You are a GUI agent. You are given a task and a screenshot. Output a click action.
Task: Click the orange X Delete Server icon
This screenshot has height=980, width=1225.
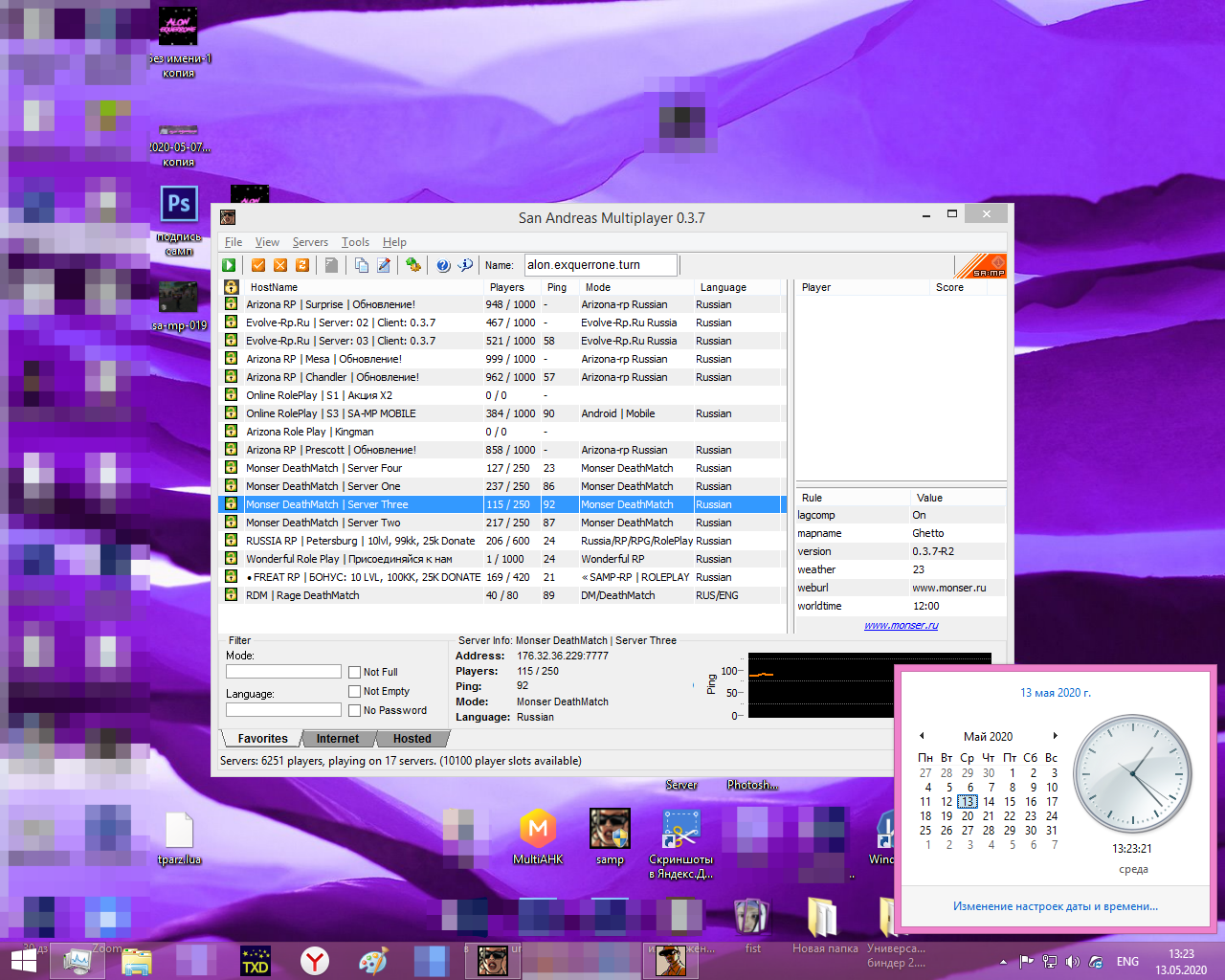(x=280, y=265)
